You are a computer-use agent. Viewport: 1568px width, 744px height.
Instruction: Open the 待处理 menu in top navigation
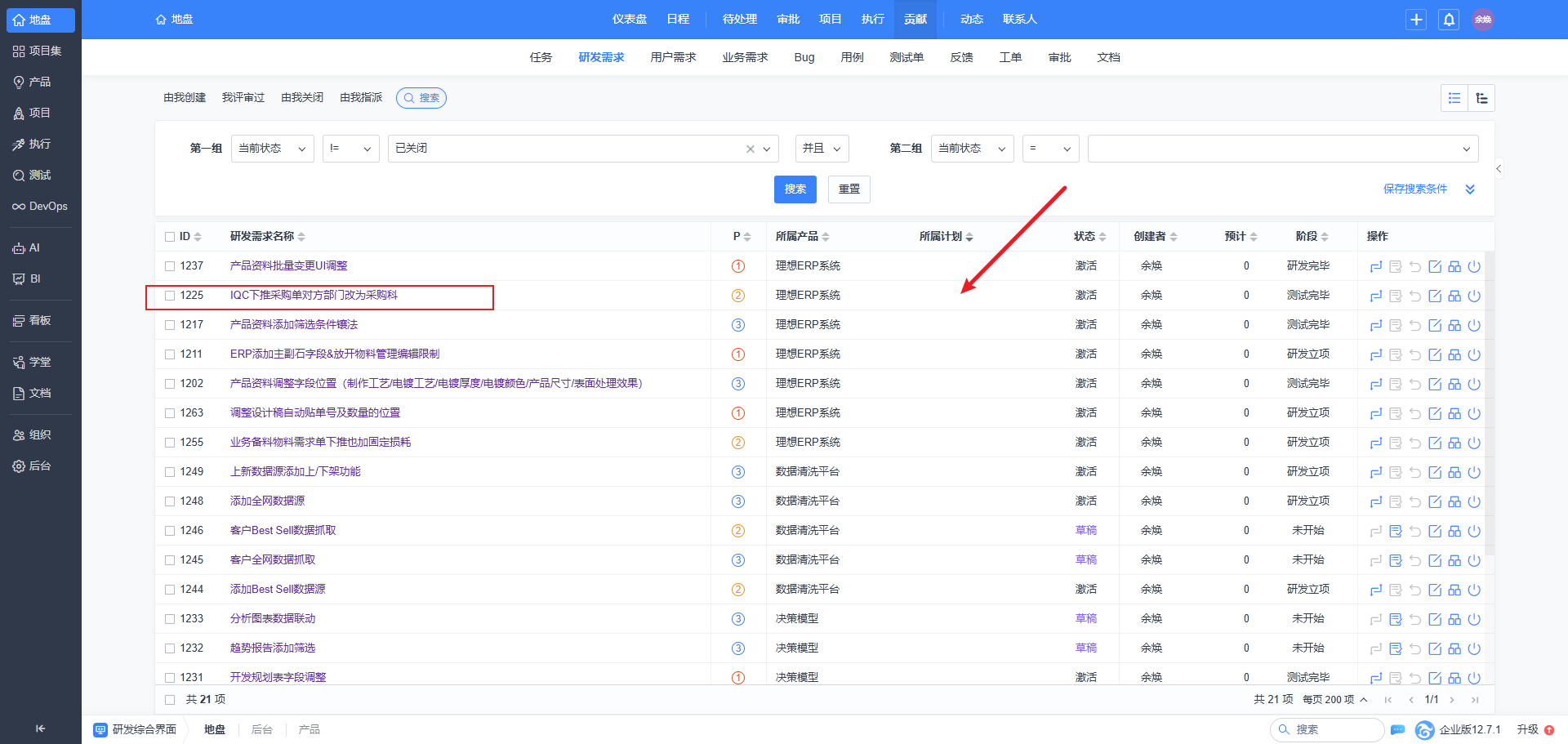click(740, 19)
